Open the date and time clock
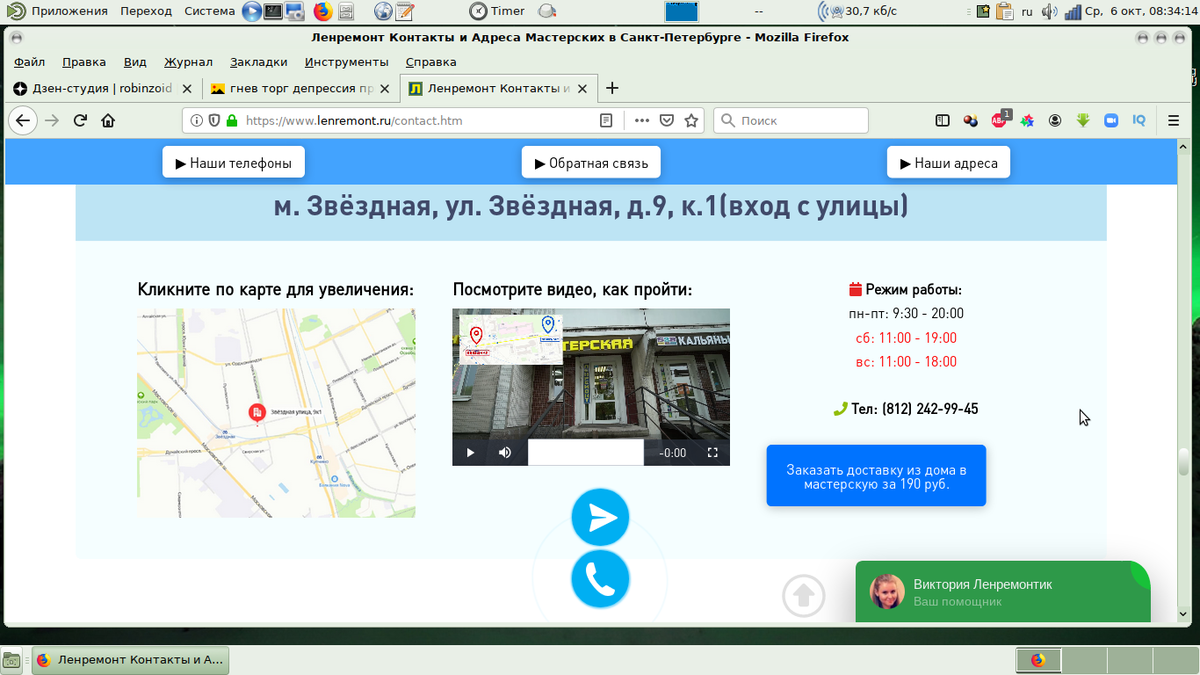 [1139, 12]
